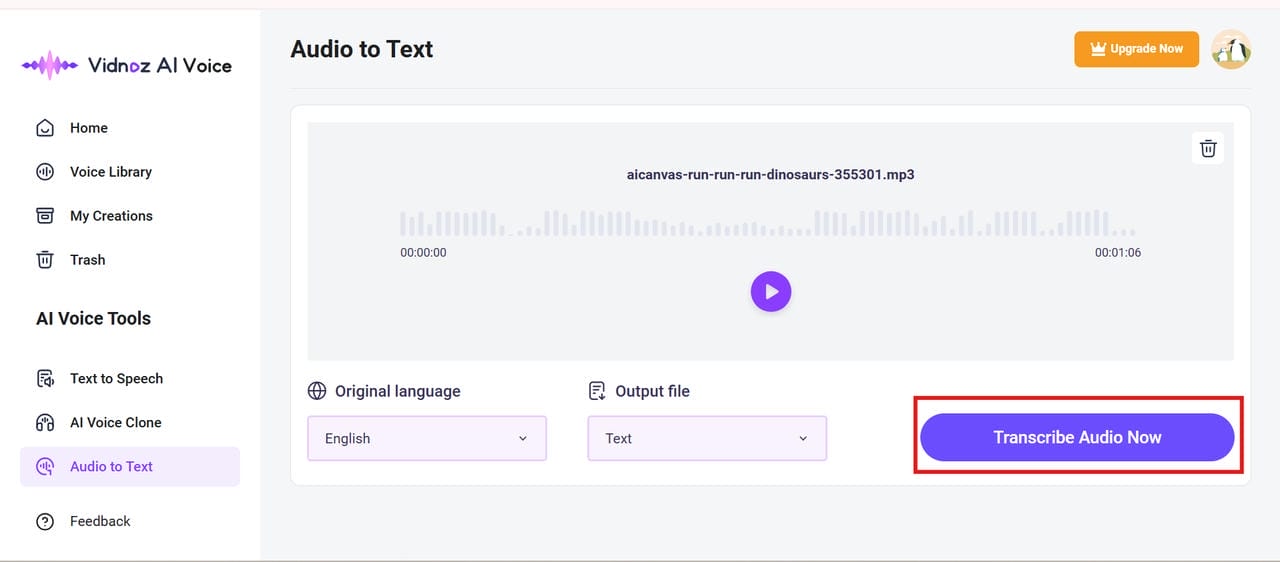The image size is (1280, 562).
Task: Click the AI Voice Tools section heading
Action: pos(93,319)
